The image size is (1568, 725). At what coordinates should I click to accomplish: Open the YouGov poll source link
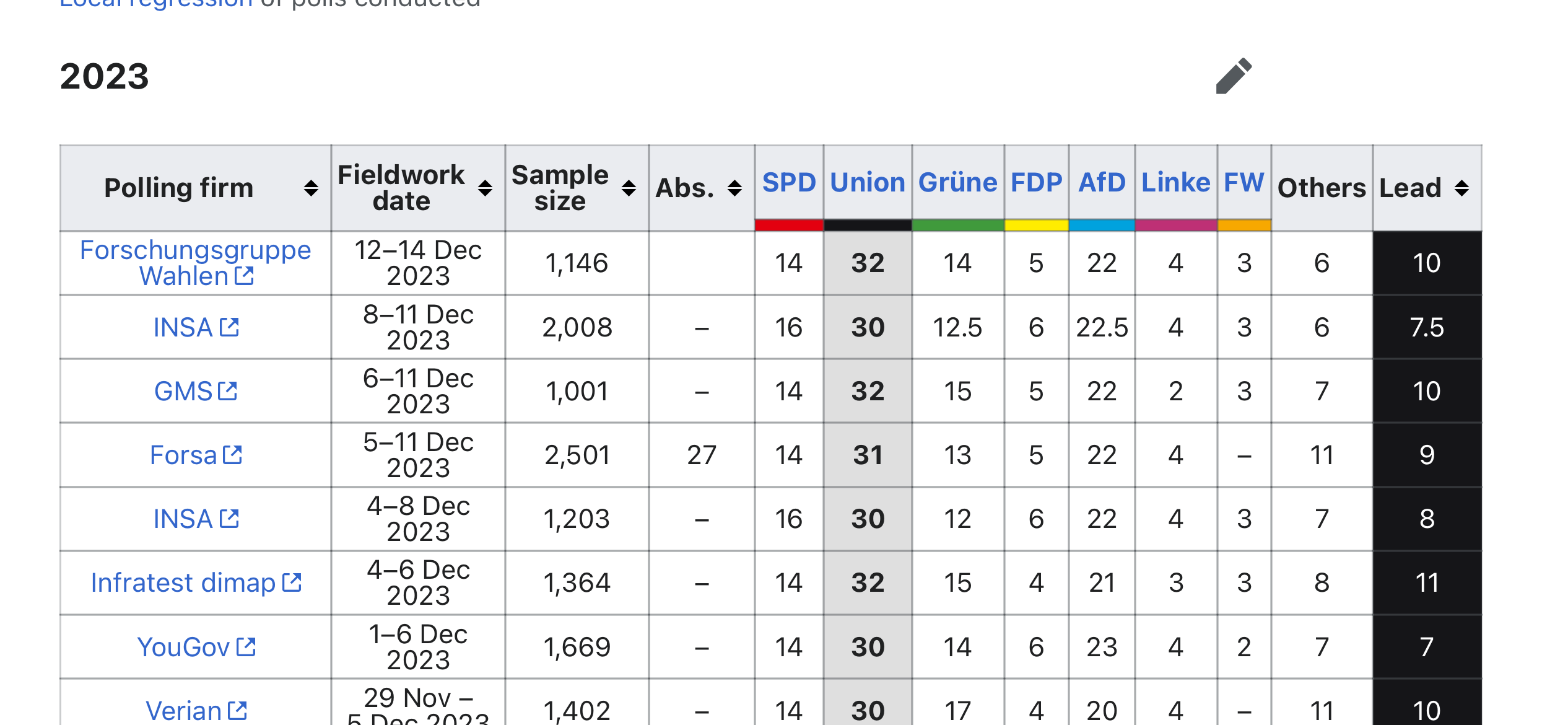195,648
